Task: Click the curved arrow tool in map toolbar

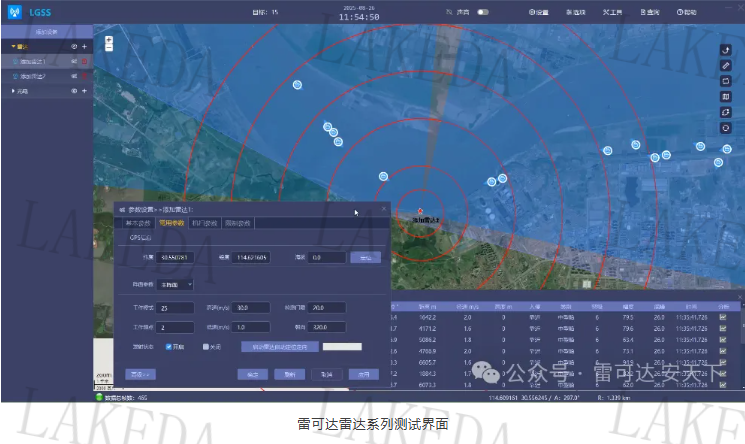Action: pos(726,50)
